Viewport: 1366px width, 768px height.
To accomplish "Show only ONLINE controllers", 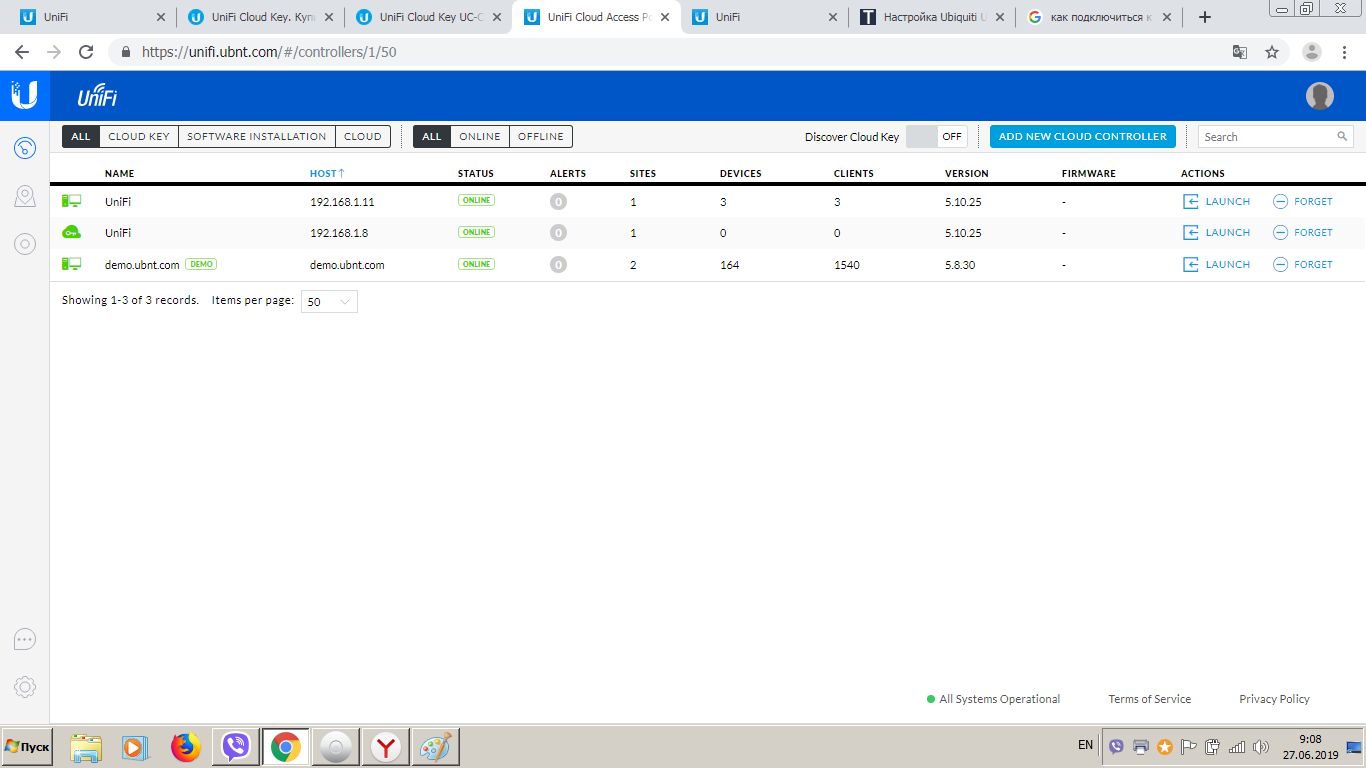I will coord(480,137).
